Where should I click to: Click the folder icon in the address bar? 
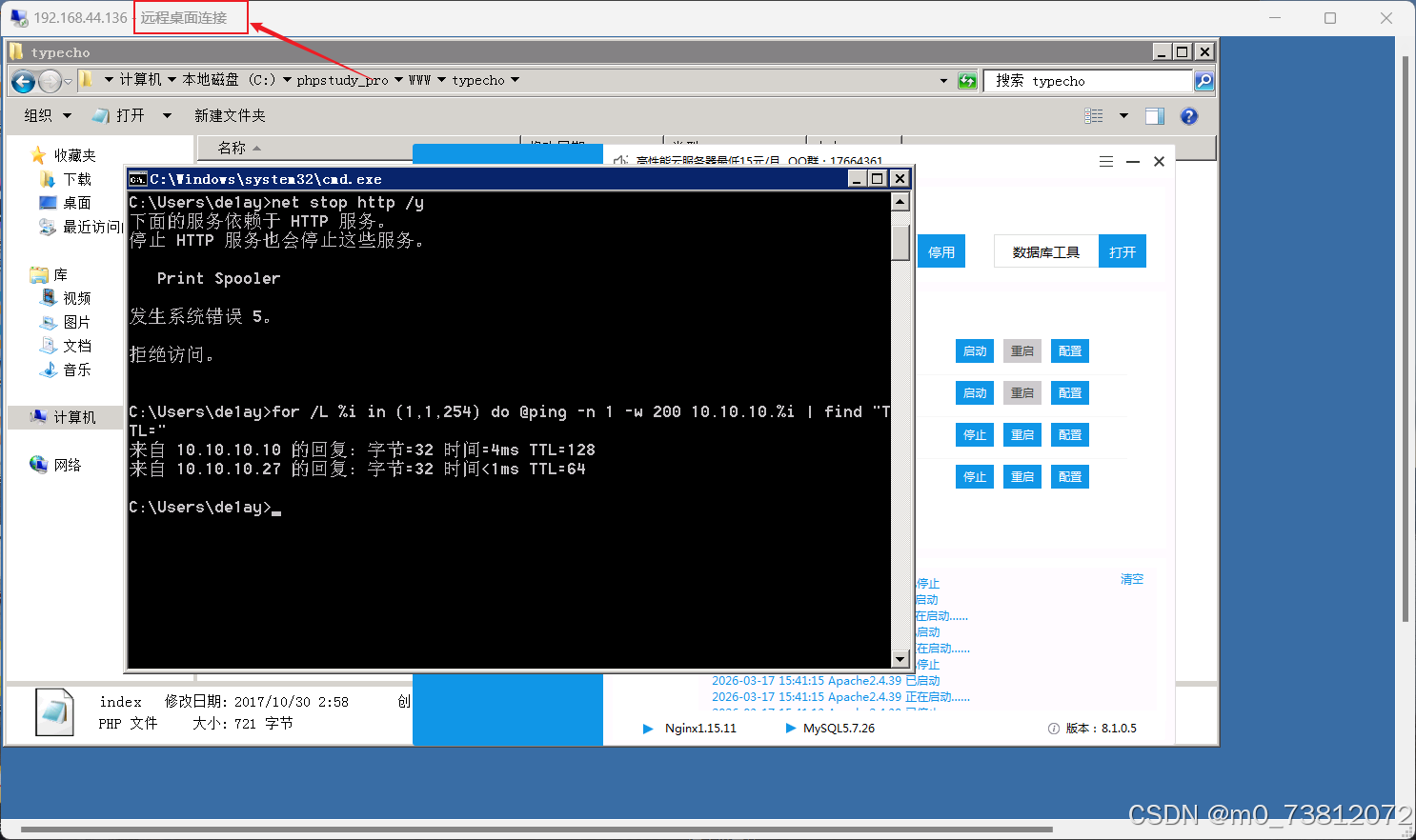coord(86,80)
